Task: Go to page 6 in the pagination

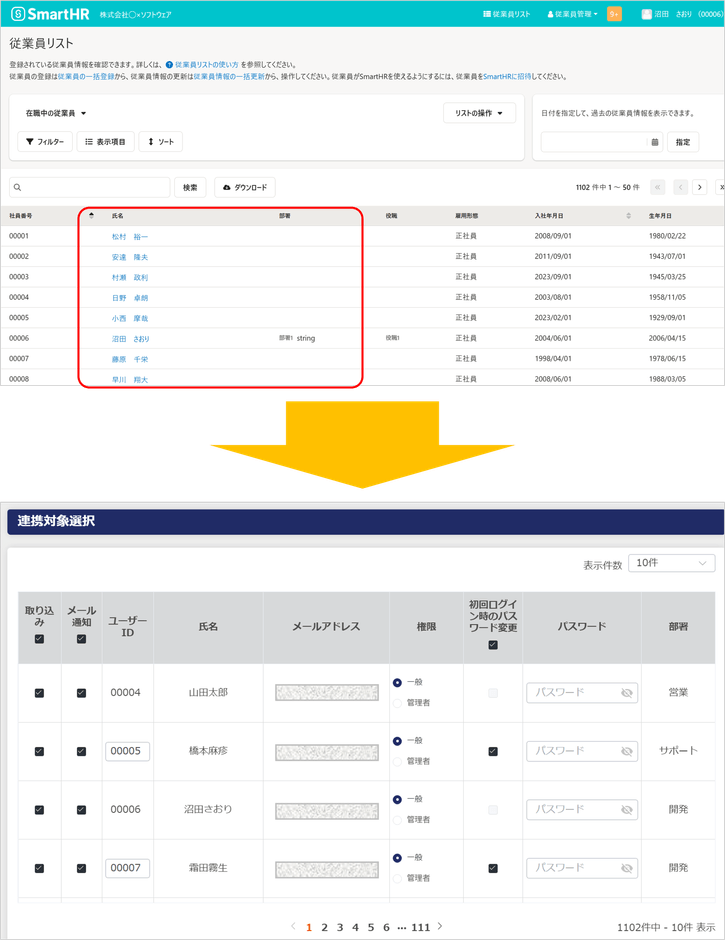Action: tap(386, 927)
